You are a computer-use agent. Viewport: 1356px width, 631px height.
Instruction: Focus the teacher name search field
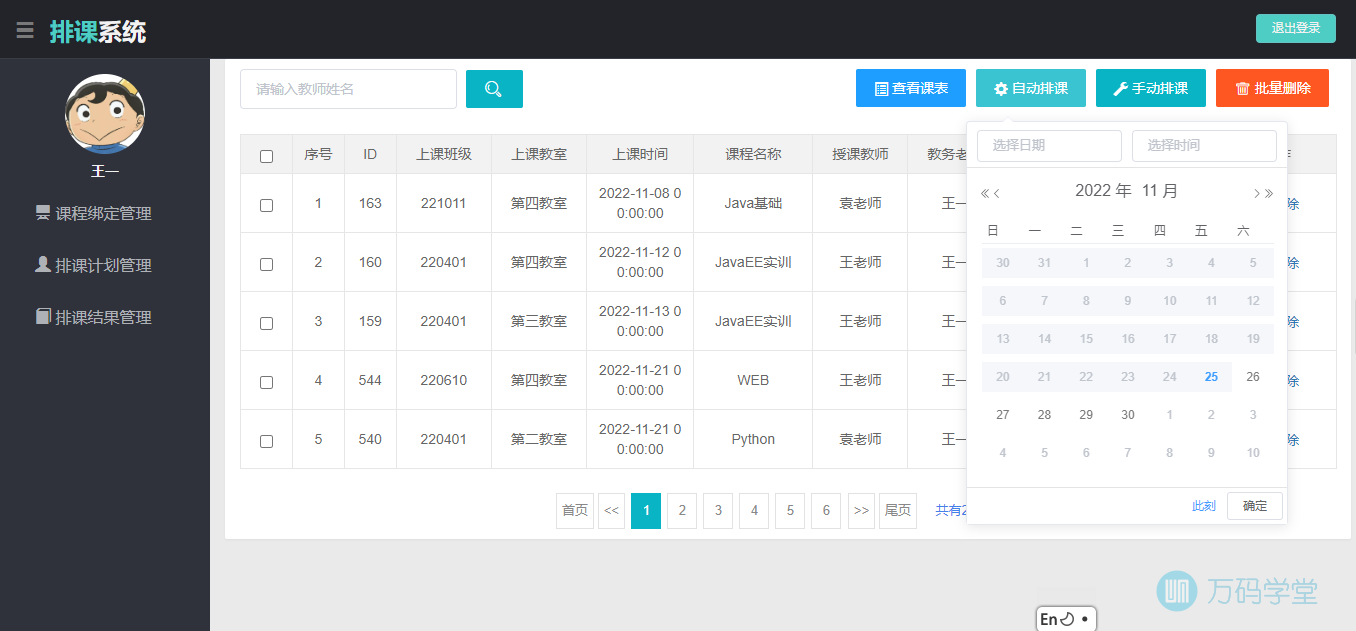point(348,89)
